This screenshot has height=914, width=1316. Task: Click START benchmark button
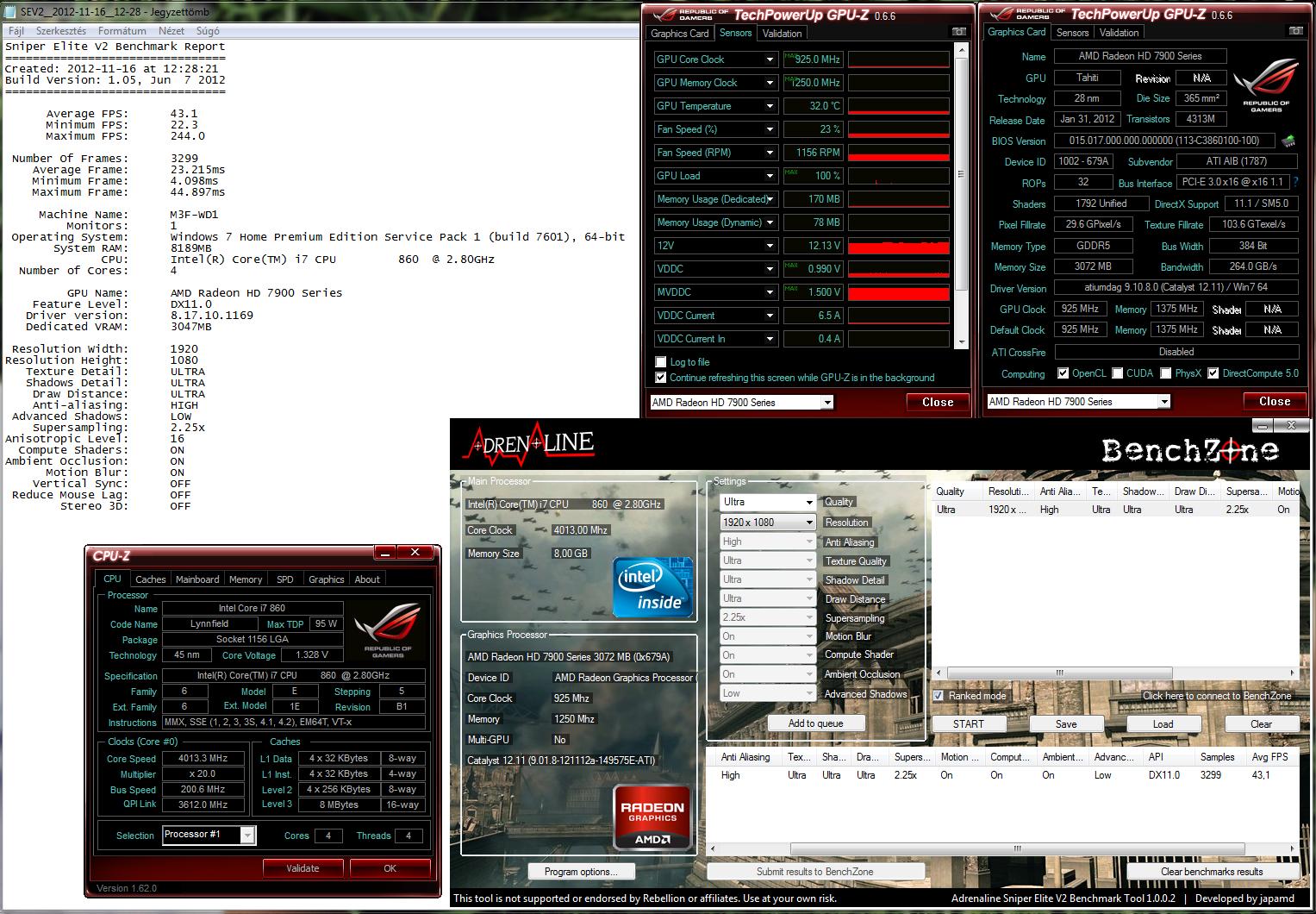(x=969, y=723)
